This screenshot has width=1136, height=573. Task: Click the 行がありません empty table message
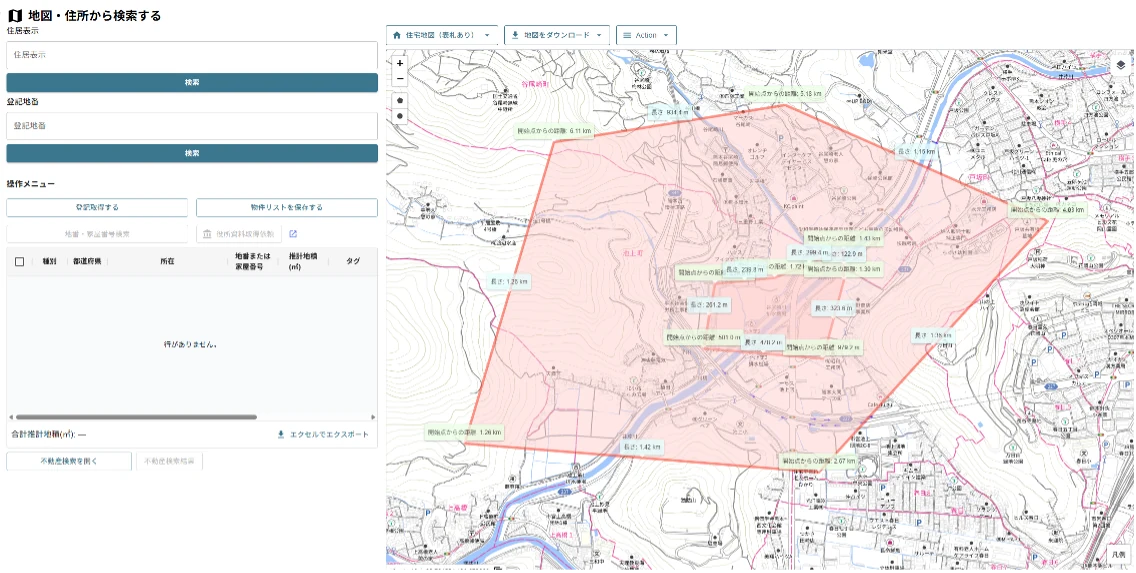(191, 345)
